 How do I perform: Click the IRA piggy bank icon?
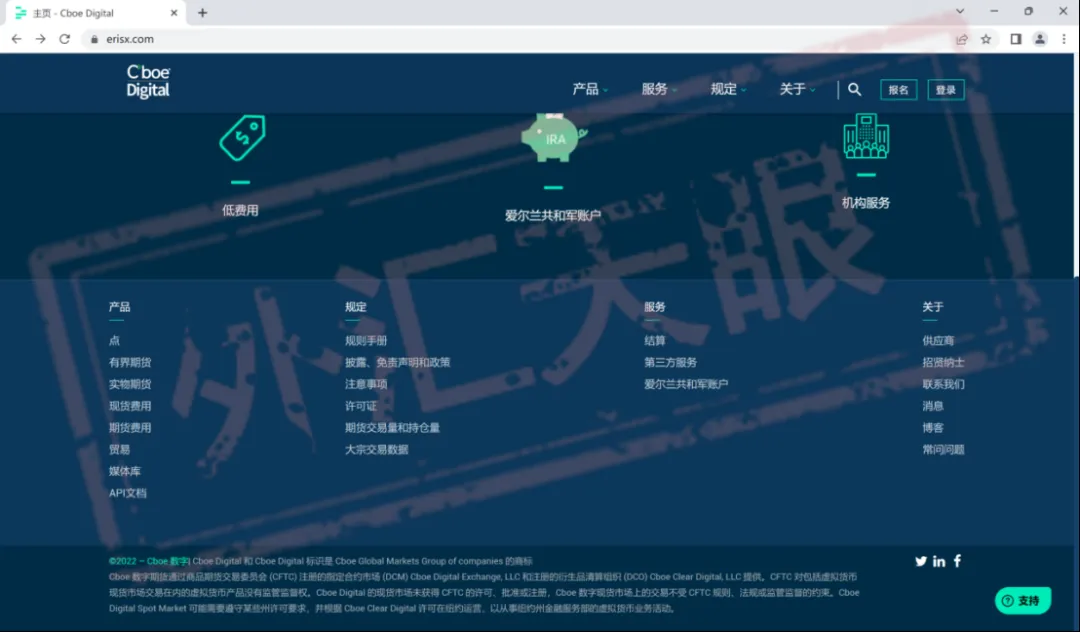pyautogui.click(x=554, y=138)
